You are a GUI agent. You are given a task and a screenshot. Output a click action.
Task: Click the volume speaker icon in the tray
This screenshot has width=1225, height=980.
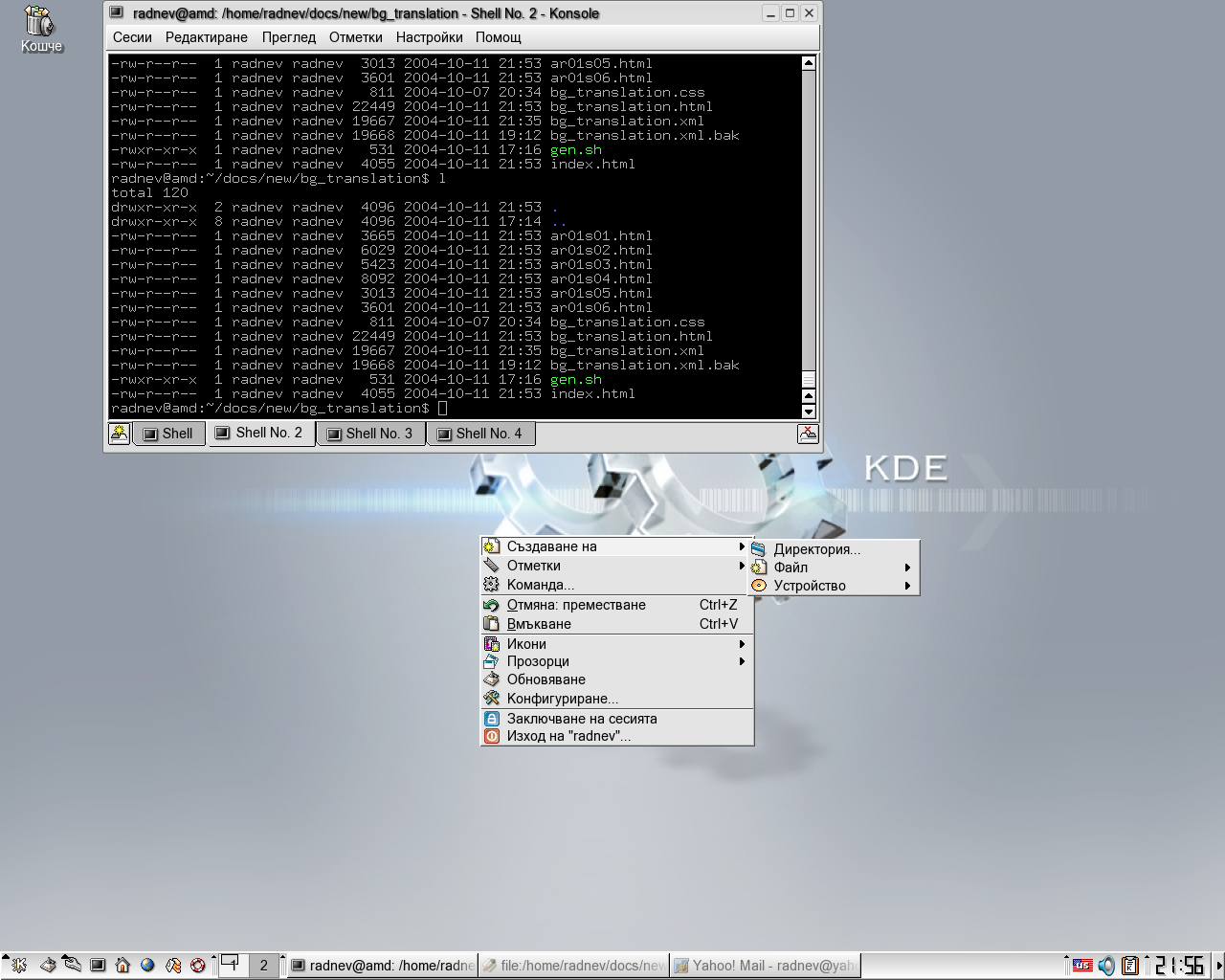point(1106,966)
